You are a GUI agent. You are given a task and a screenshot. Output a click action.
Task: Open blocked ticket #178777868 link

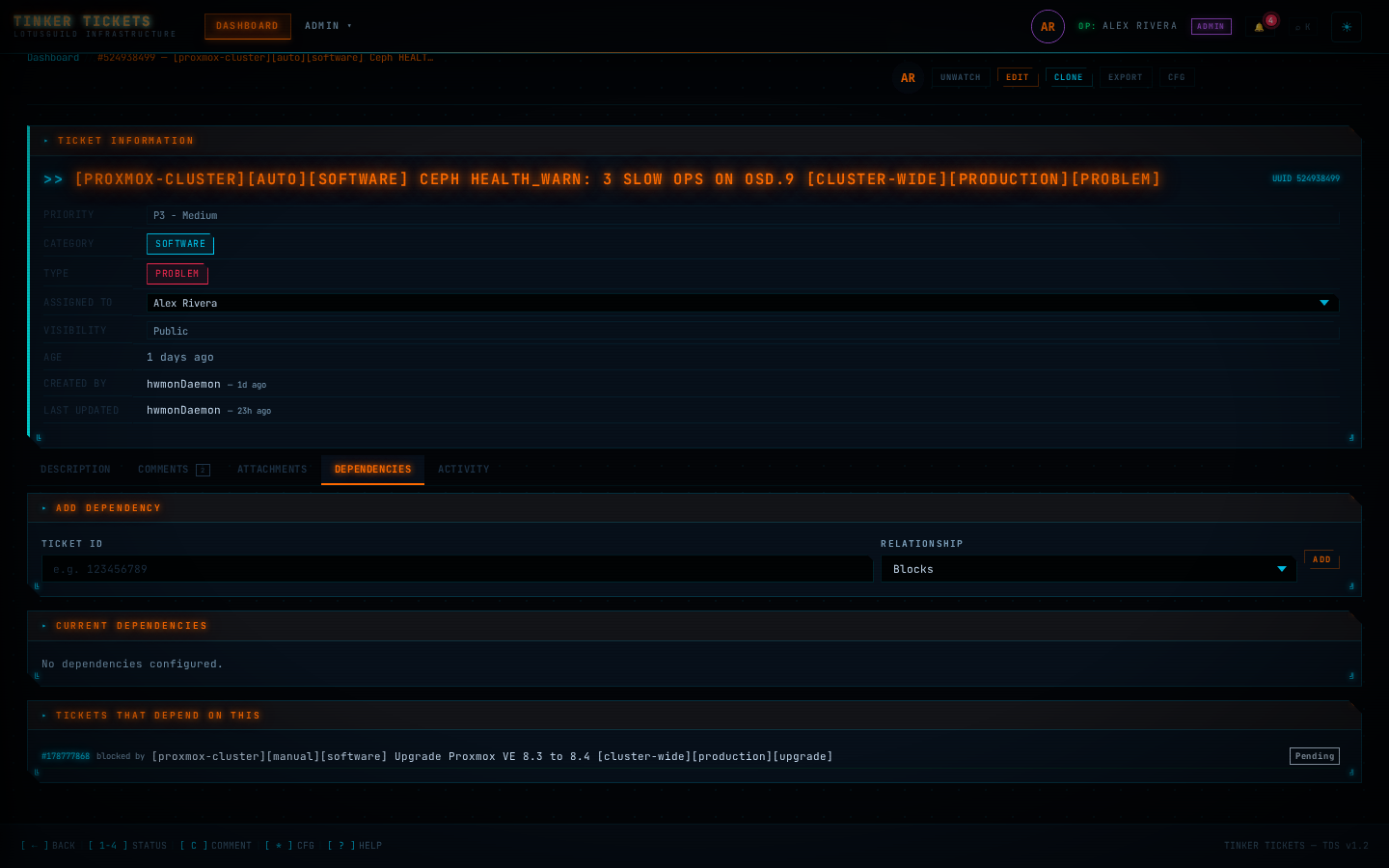(x=66, y=756)
